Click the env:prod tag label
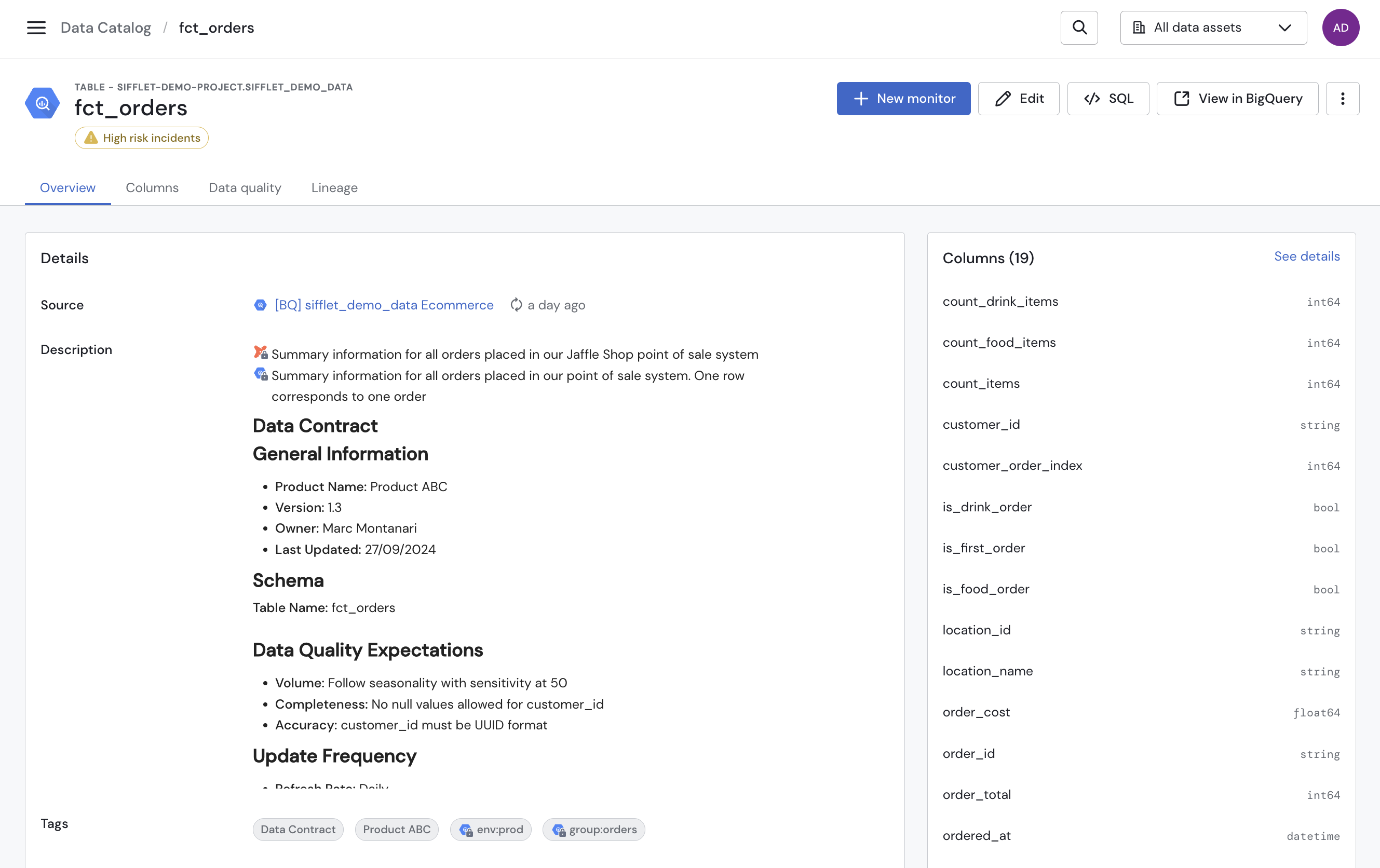This screenshot has width=1380, height=868. click(500, 830)
